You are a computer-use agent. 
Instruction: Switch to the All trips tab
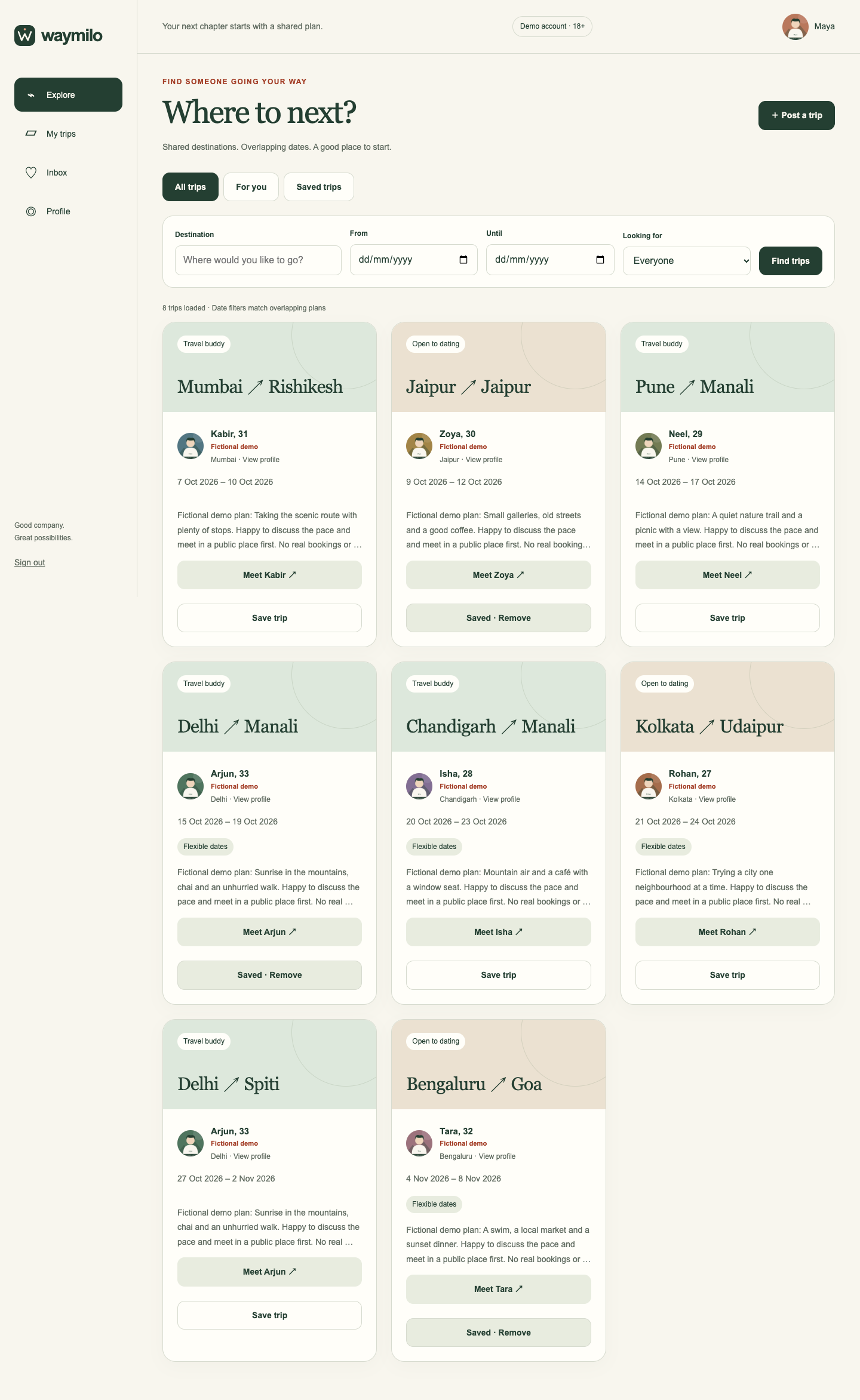point(190,187)
